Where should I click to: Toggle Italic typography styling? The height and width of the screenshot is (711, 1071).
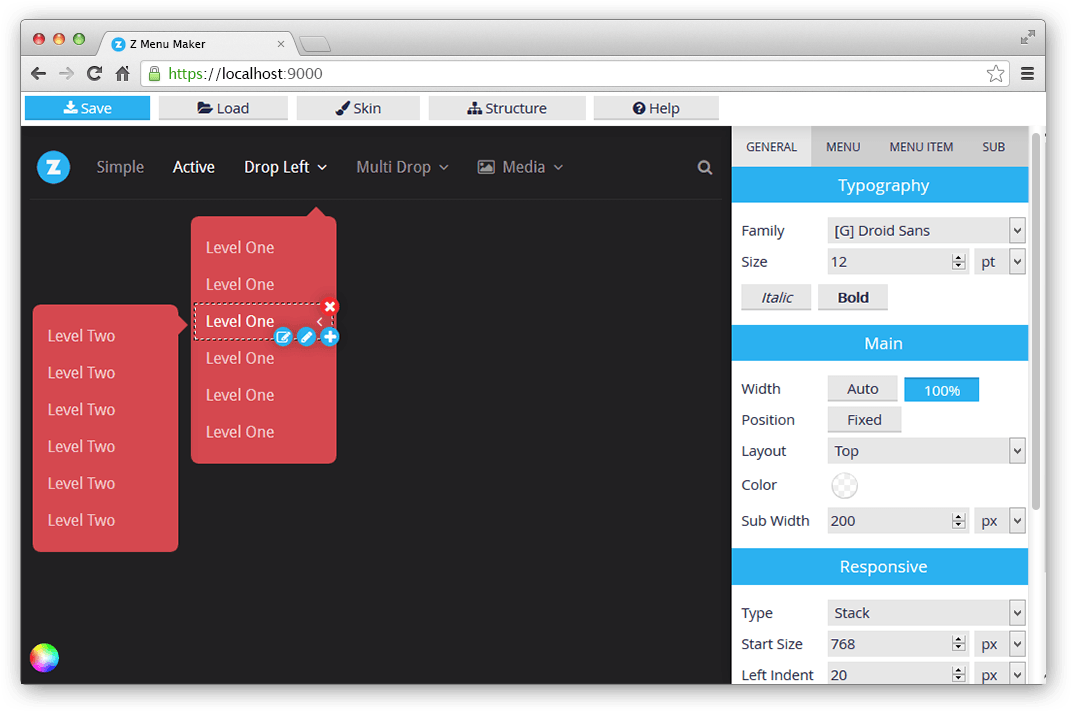[776, 297]
